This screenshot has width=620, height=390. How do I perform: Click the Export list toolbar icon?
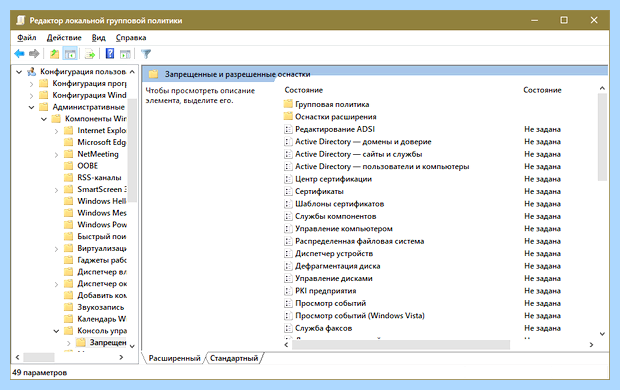pos(90,54)
